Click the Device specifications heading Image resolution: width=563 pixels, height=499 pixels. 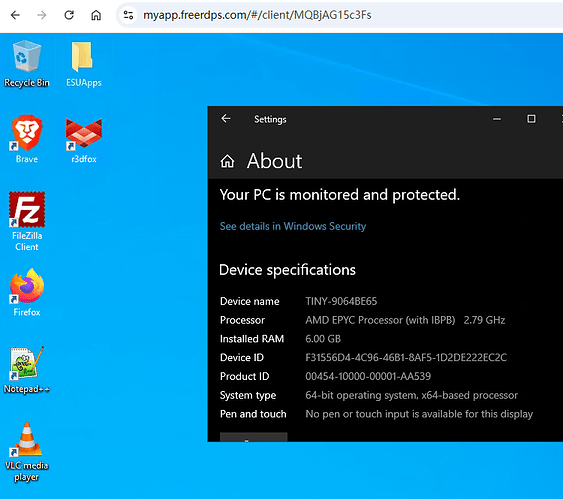[x=287, y=270]
